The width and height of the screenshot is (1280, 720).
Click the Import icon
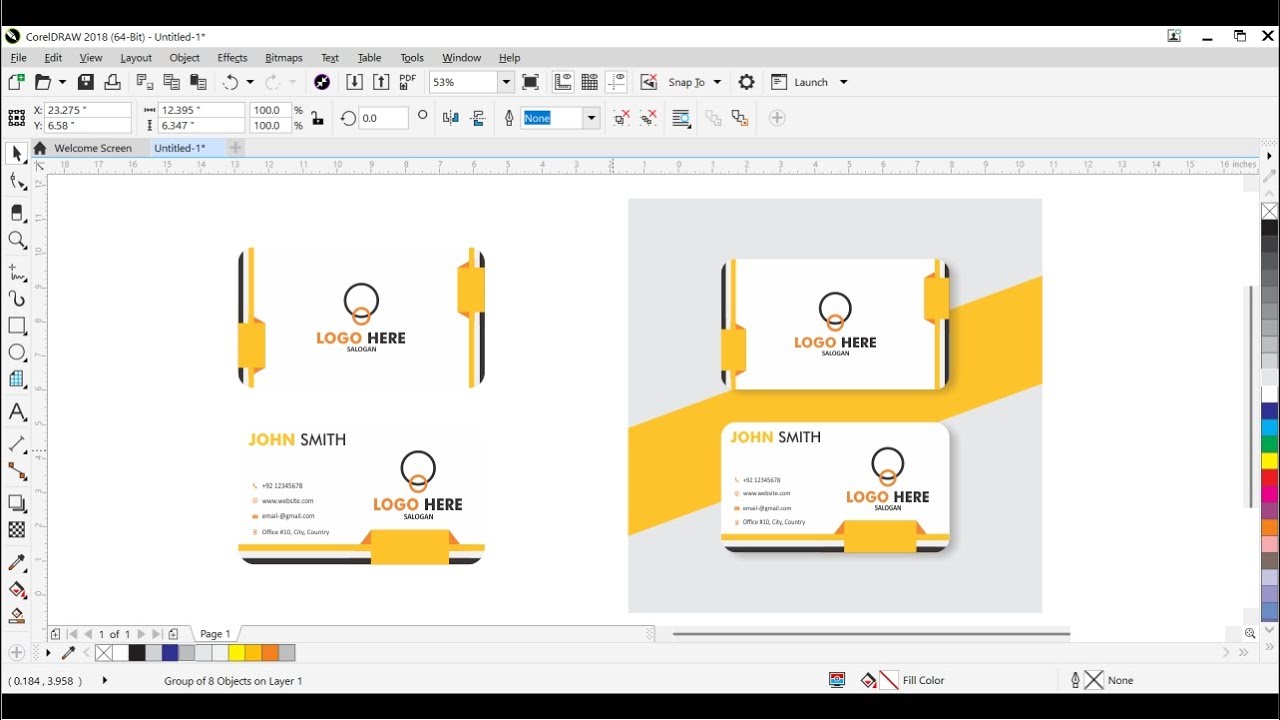(x=354, y=82)
